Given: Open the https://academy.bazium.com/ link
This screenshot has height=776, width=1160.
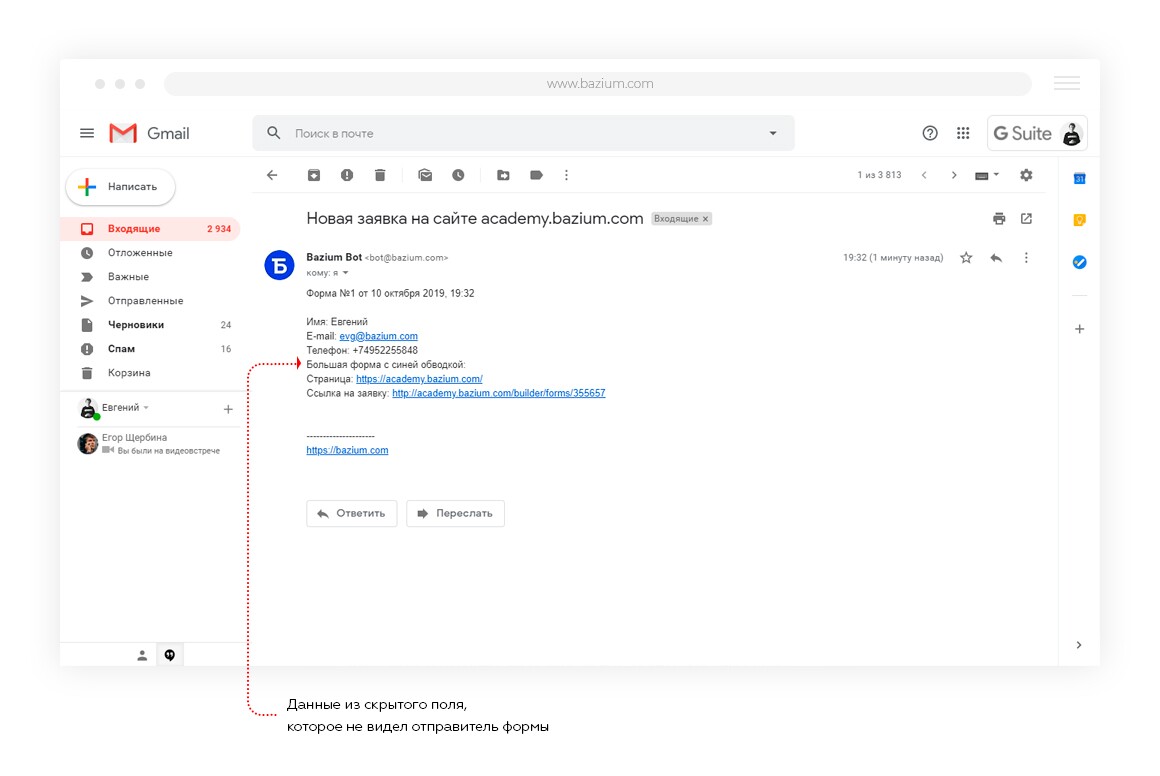Looking at the screenshot, I should [x=419, y=379].
